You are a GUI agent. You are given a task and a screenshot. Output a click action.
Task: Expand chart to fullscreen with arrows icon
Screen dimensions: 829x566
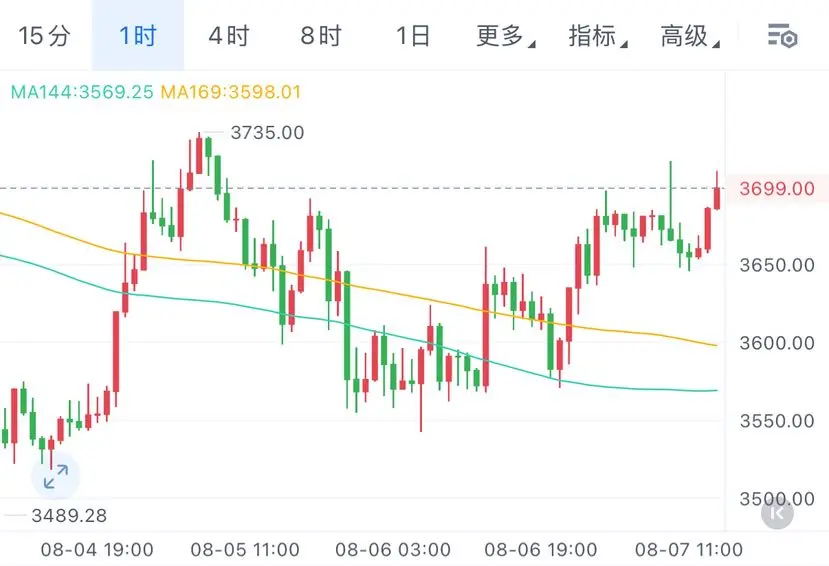pos(56,476)
